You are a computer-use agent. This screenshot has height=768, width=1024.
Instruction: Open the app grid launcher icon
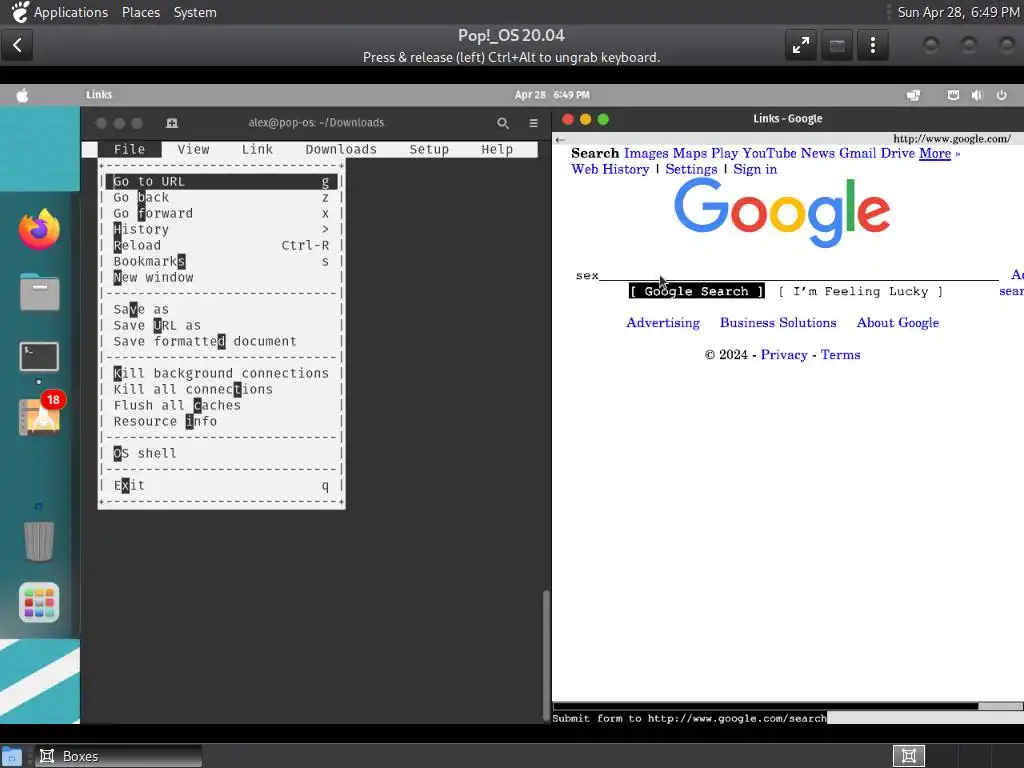(39, 602)
